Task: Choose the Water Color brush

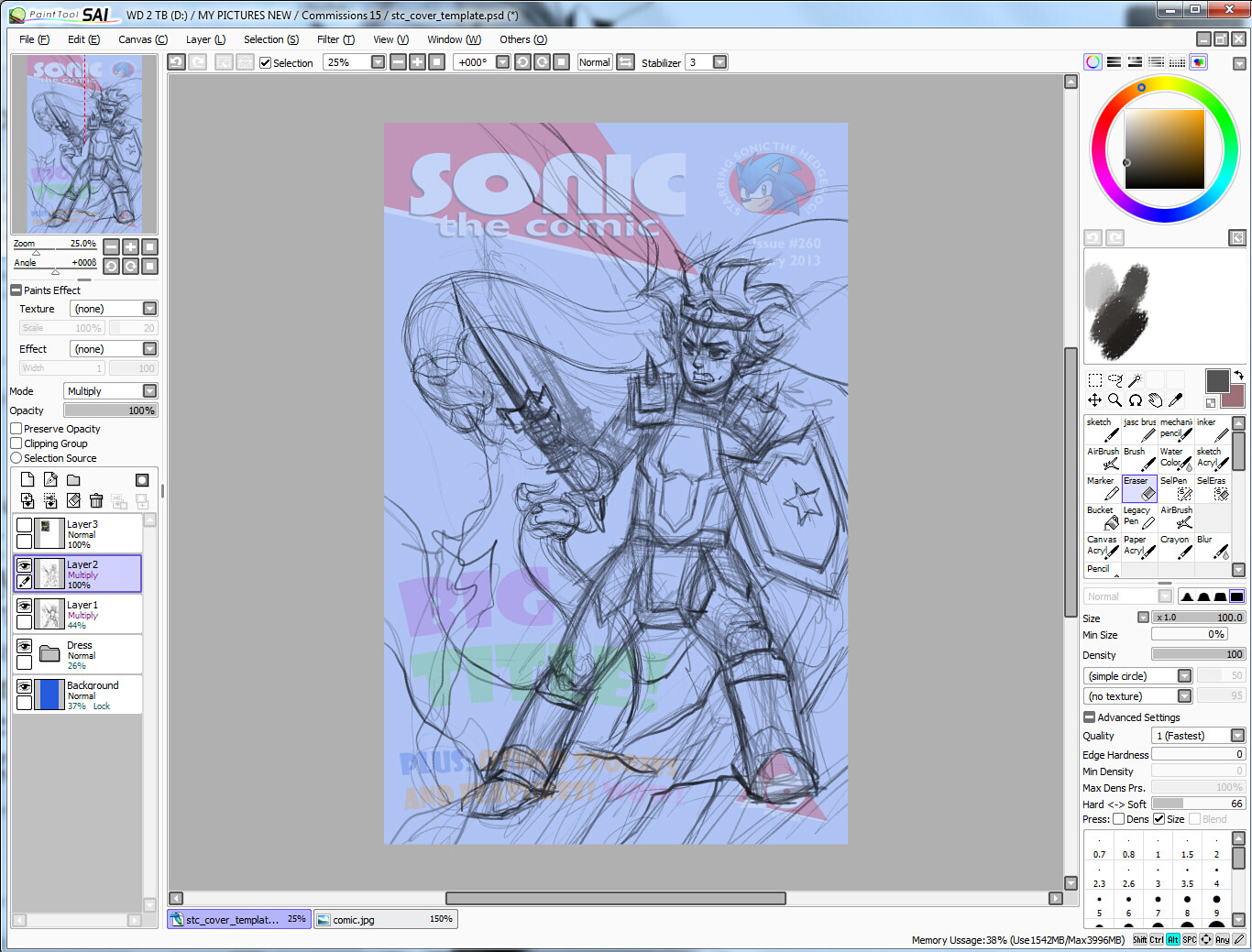Action: click(x=1176, y=459)
